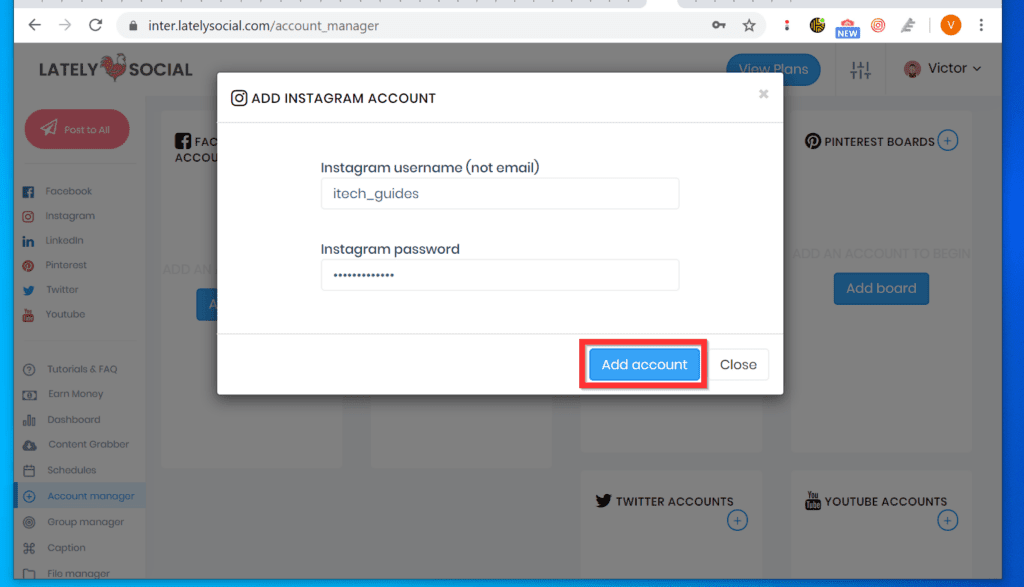The width and height of the screenshot is (1024, 587).
Task: Click the Add board button
Action: (881, 289)
